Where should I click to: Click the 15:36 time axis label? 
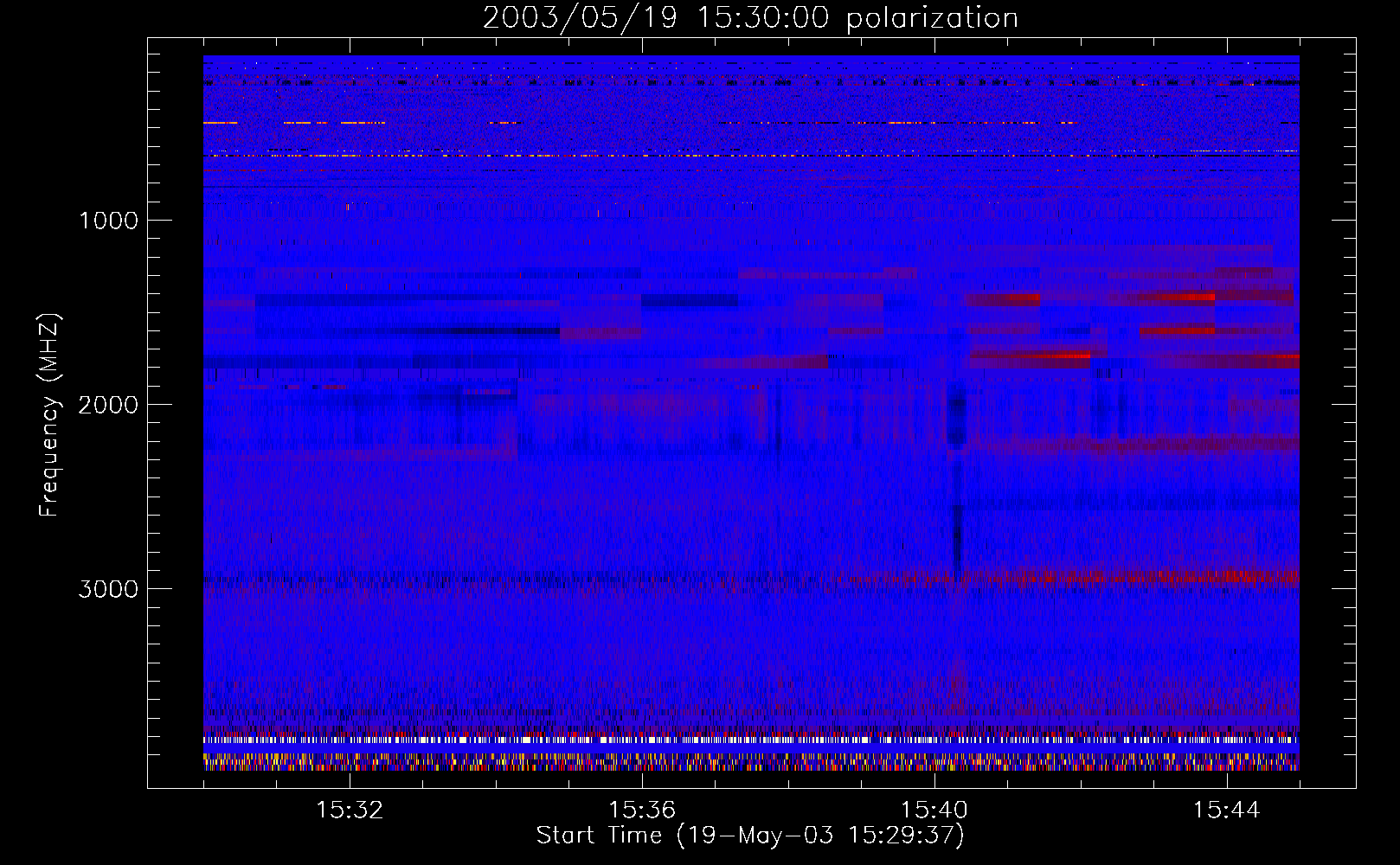(x=642, y=811)
